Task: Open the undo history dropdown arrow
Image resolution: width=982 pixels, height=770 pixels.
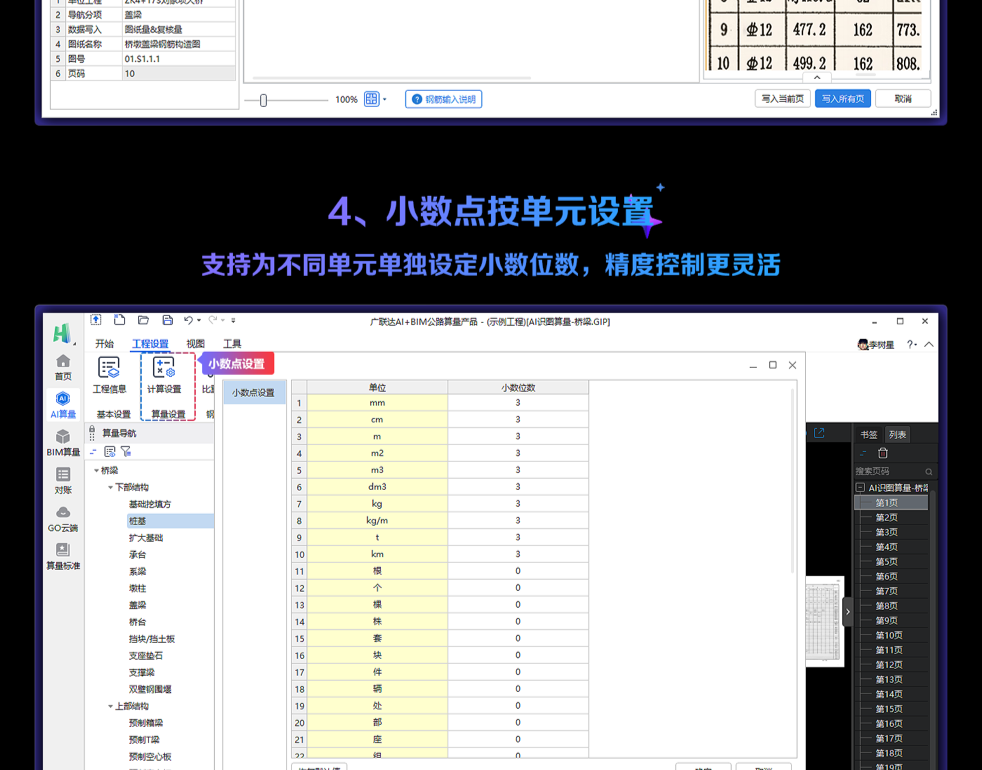Action: coord(199,320)
